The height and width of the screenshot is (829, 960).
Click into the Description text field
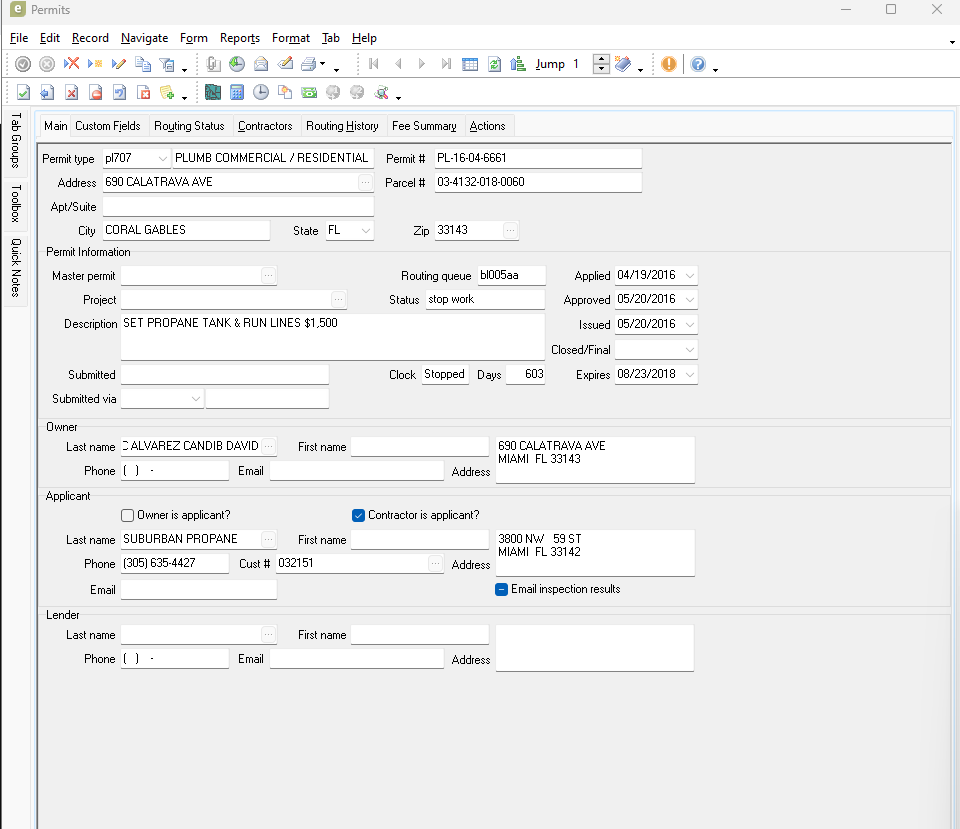point(332,337)
